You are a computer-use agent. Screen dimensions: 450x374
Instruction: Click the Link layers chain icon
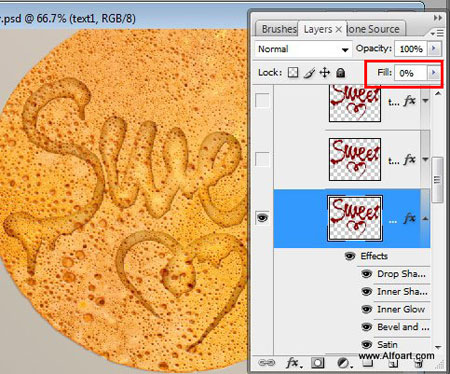[266, 363]
